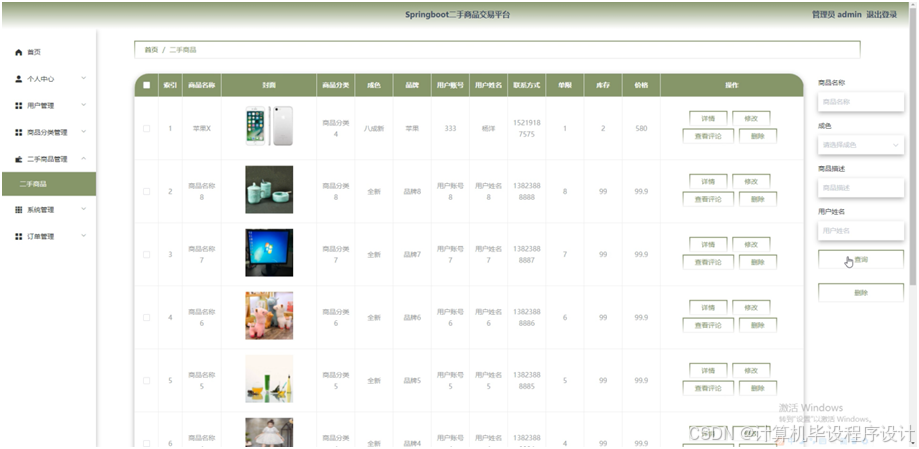The image size is (919, 449).
Task: Click 删除 in the 商品名称6 row
Action: [x=758, y=325]
